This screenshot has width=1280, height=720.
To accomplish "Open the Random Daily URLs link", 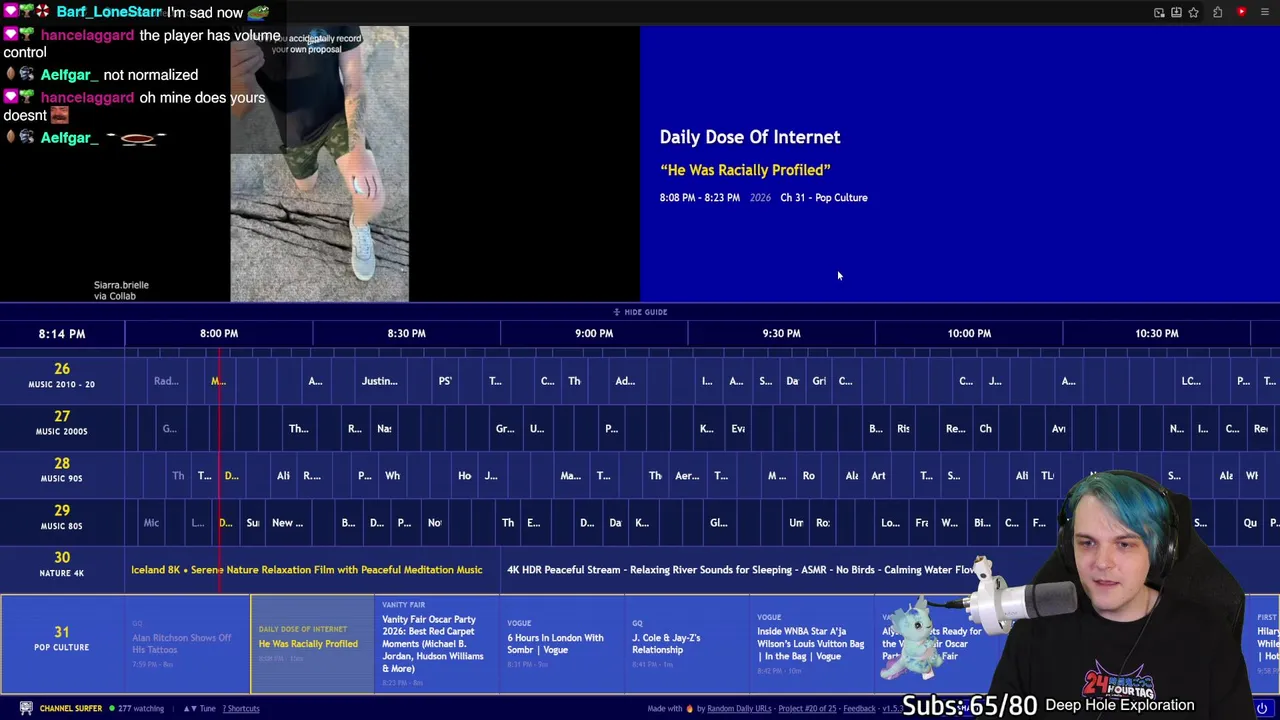I will pos(739,708).
